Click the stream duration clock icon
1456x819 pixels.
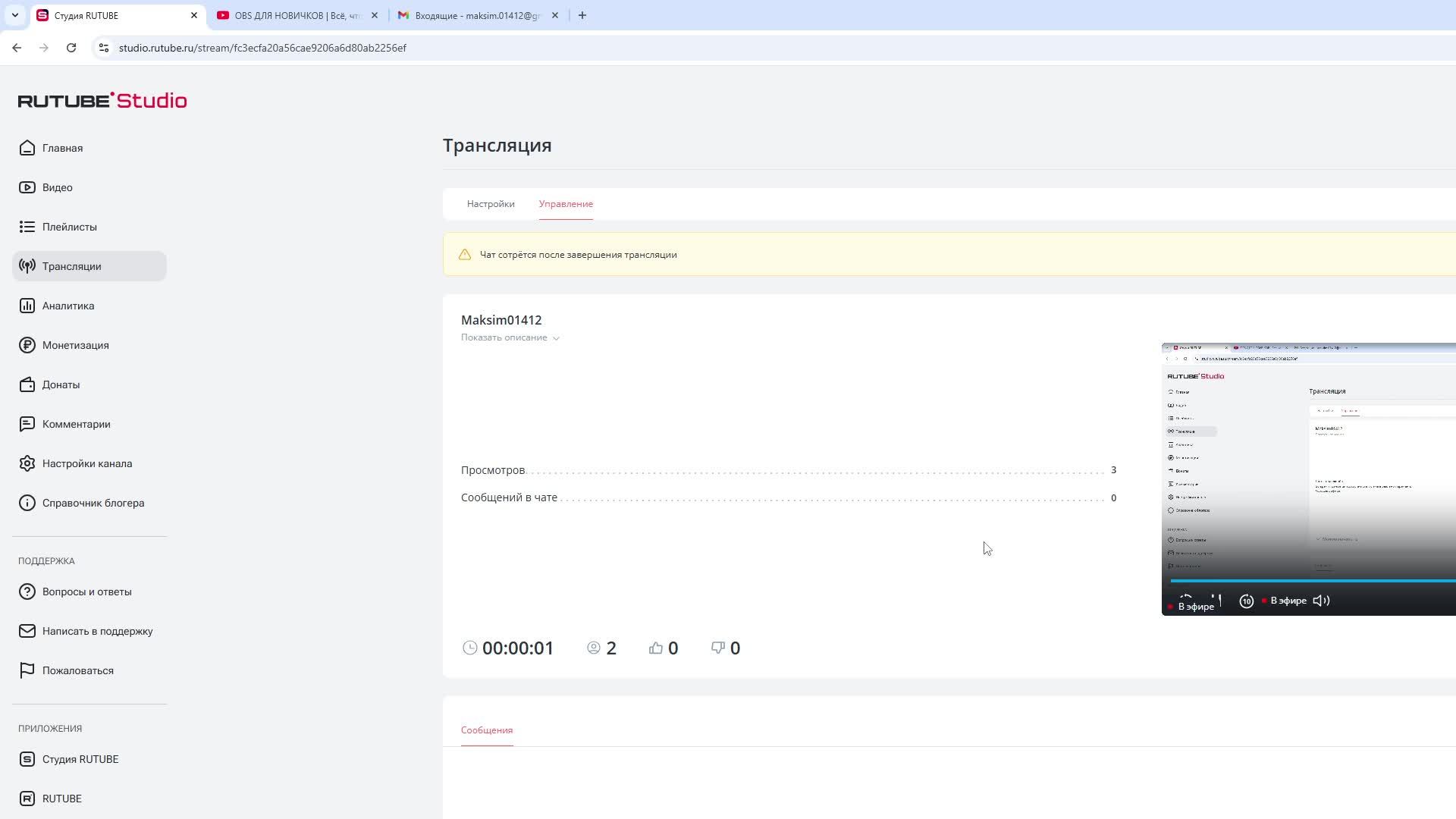470,648
